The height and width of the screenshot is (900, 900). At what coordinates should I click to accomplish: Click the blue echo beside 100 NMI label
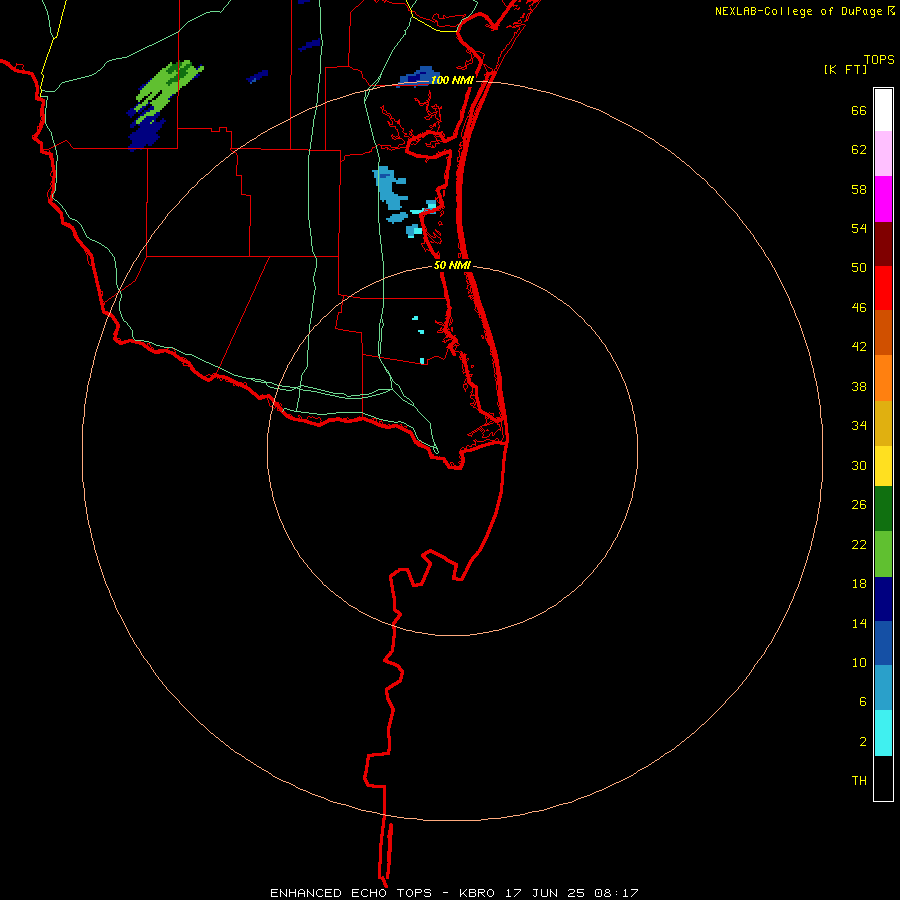(416, 76)
